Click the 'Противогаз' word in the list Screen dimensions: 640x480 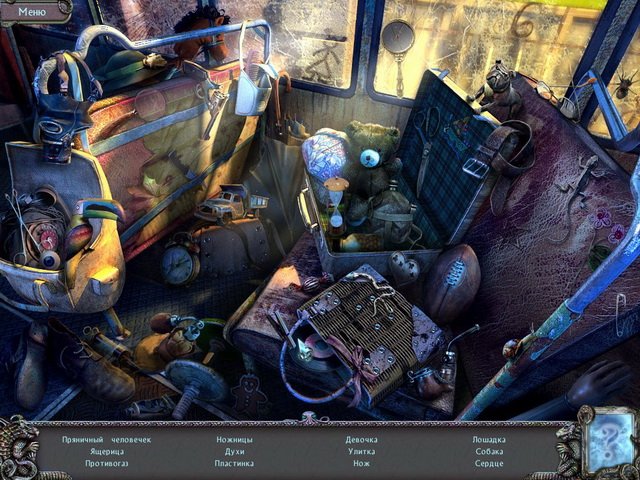click(x=112, y=463)
